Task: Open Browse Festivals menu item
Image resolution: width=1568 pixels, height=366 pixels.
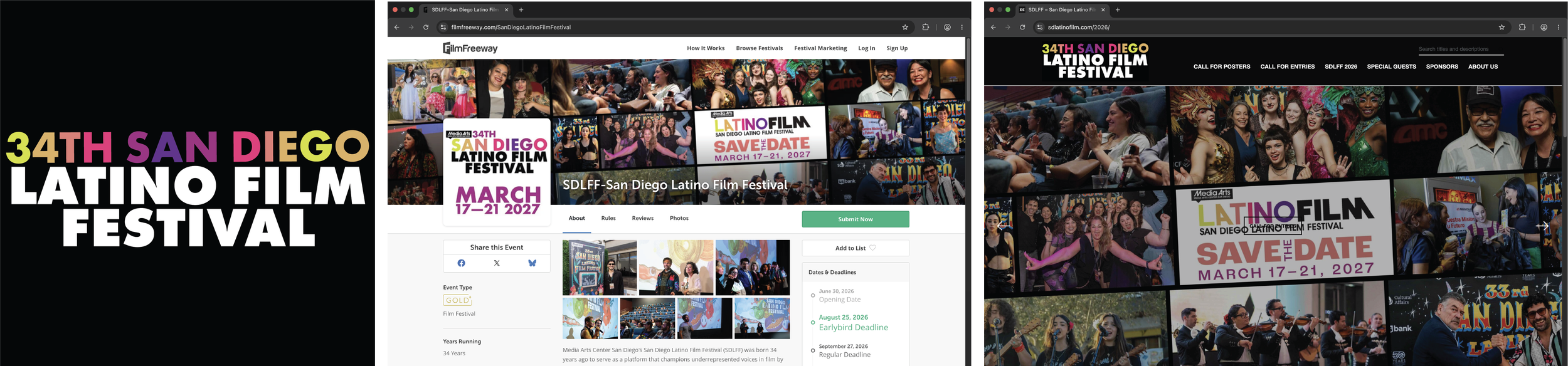Action: (x=759, y=48)
